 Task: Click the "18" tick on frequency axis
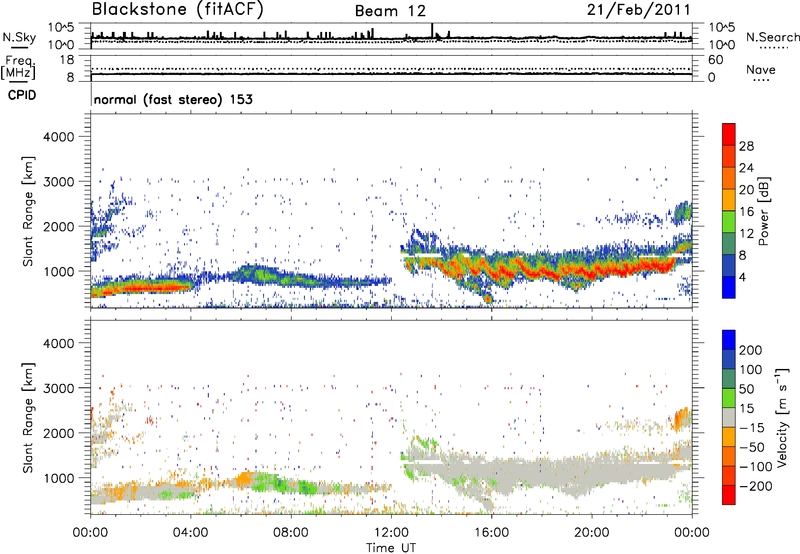pyautogui.click(x=67, y=60)
